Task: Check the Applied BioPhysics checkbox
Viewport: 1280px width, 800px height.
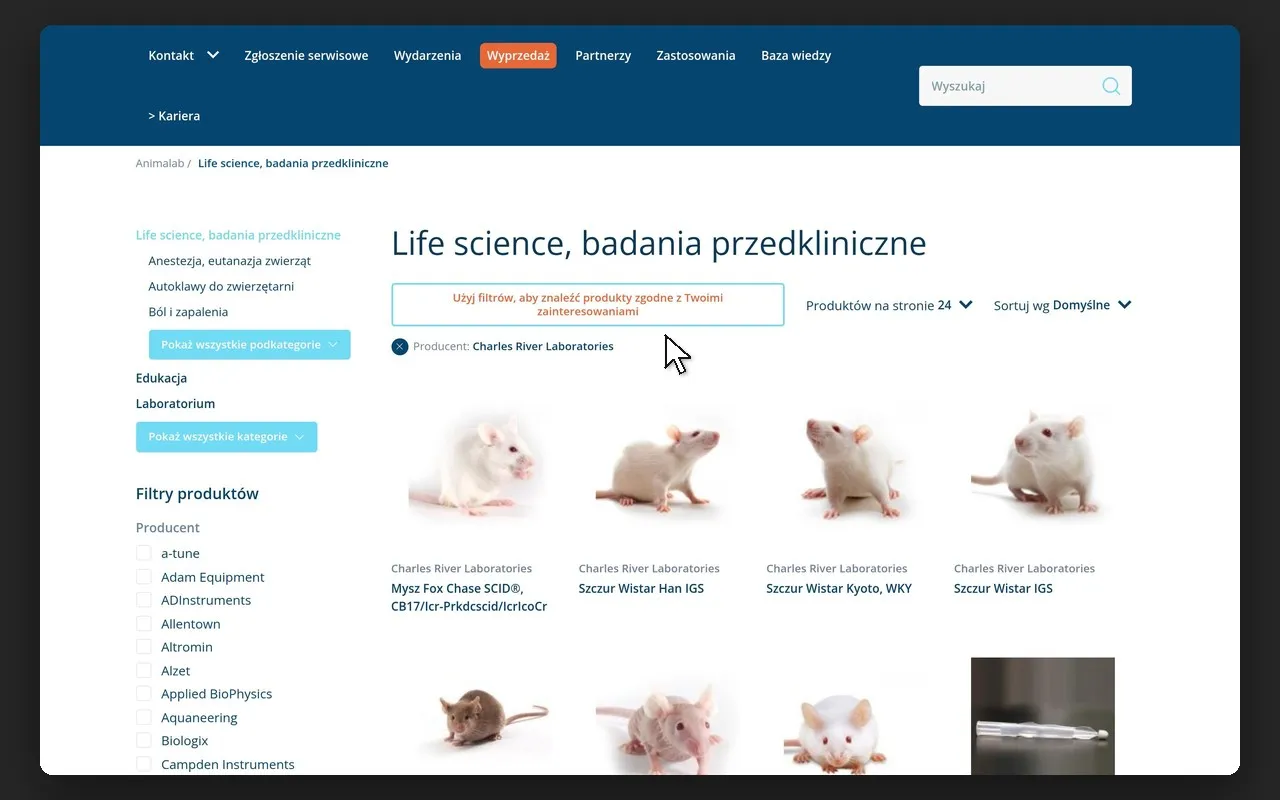Action: (x=144, y=694)
